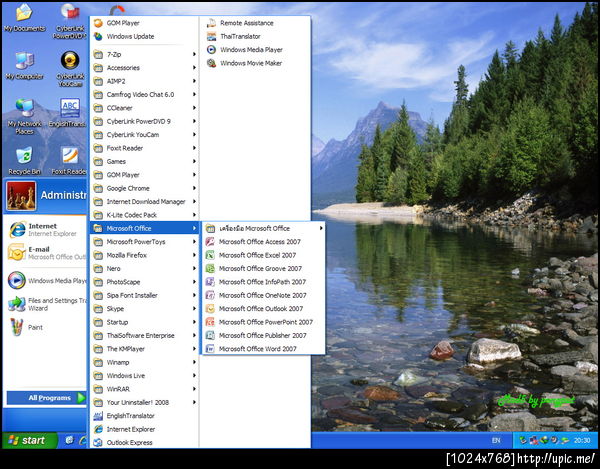Select the Microsoft PowerToys folder

[145, 241]
